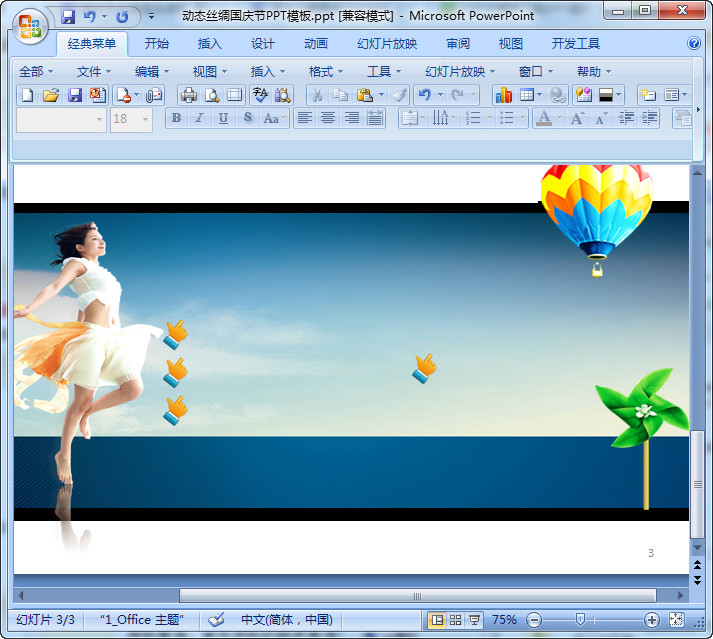
Task: Click the spell check icon in status bar
Action: (x=216, y=620)
